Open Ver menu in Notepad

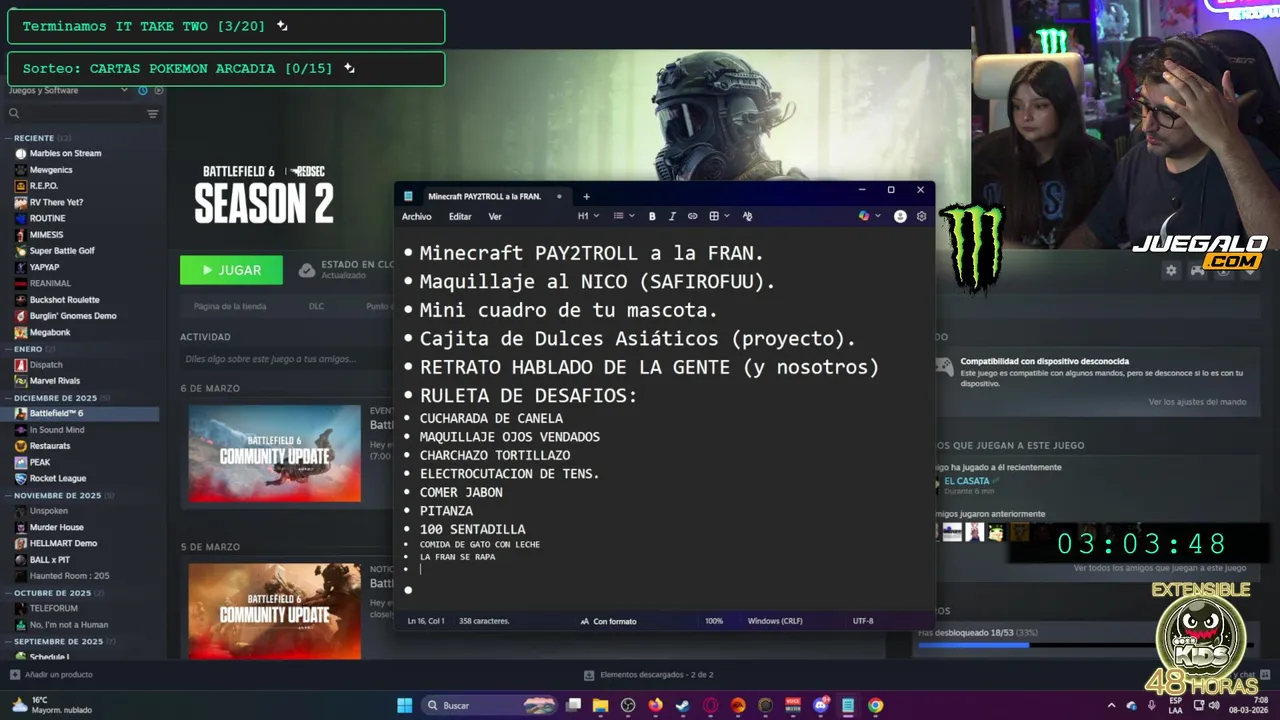pos(495,216)
